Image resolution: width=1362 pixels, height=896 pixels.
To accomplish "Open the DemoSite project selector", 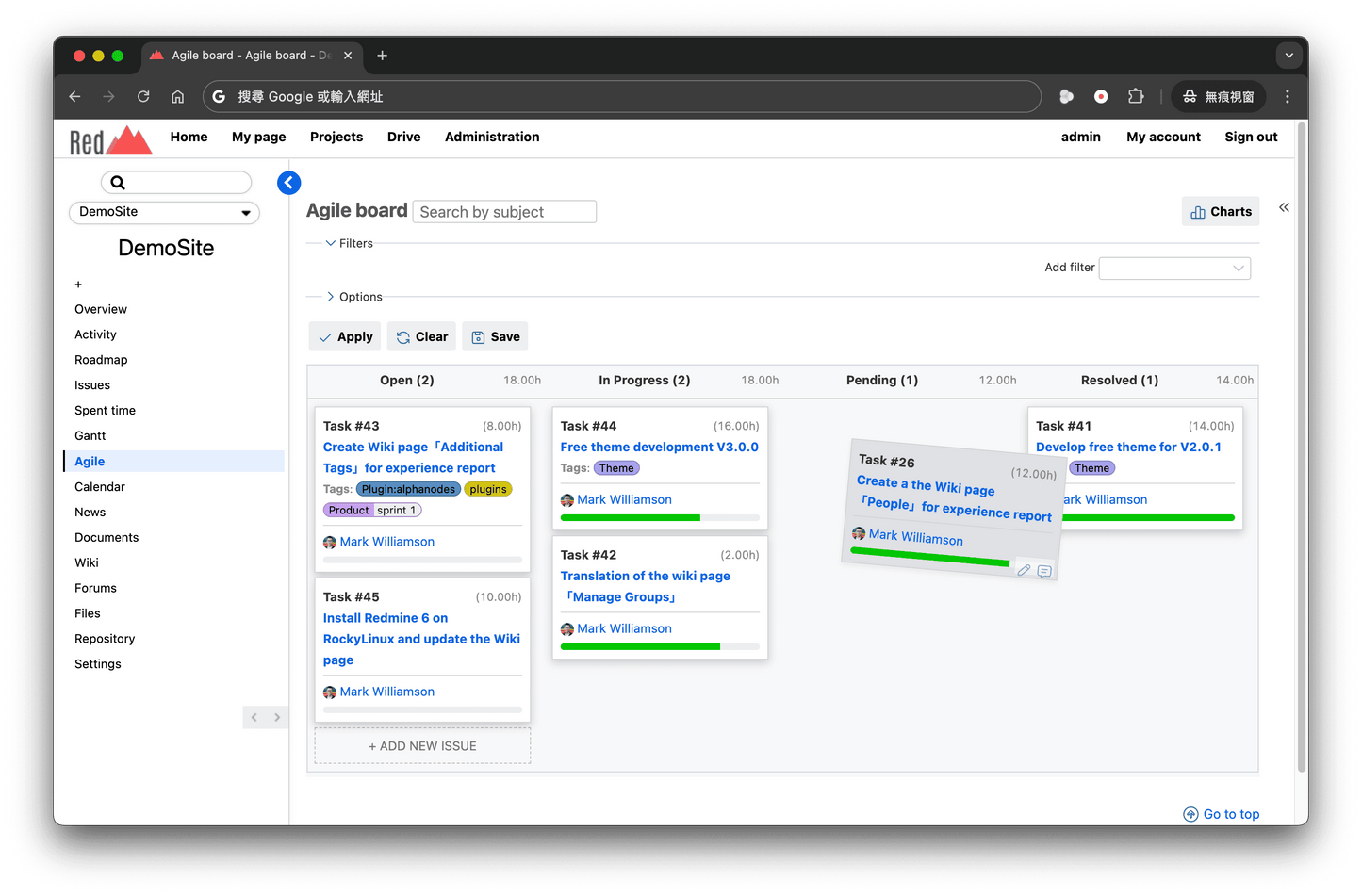I will coord(164,213).
